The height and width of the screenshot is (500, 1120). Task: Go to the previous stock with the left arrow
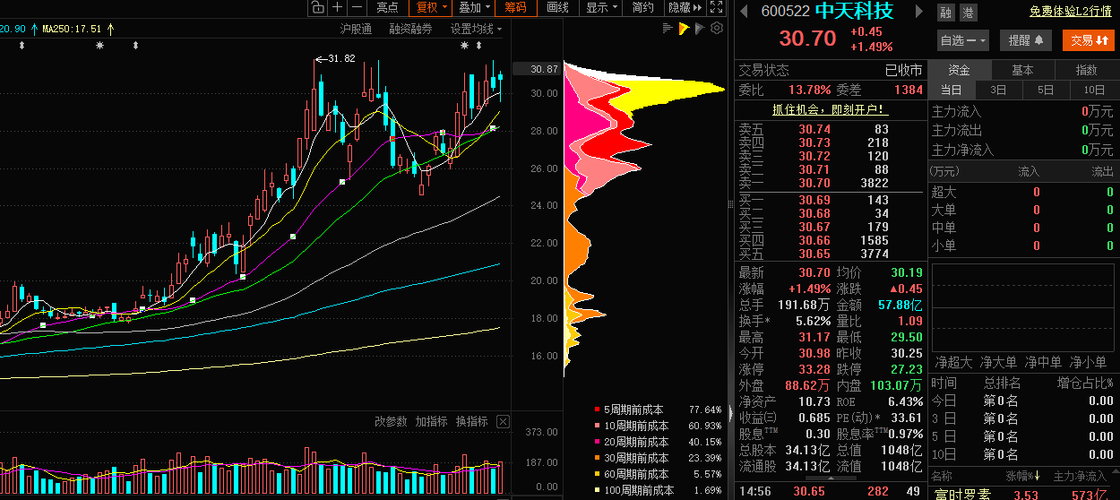[744, 11]
